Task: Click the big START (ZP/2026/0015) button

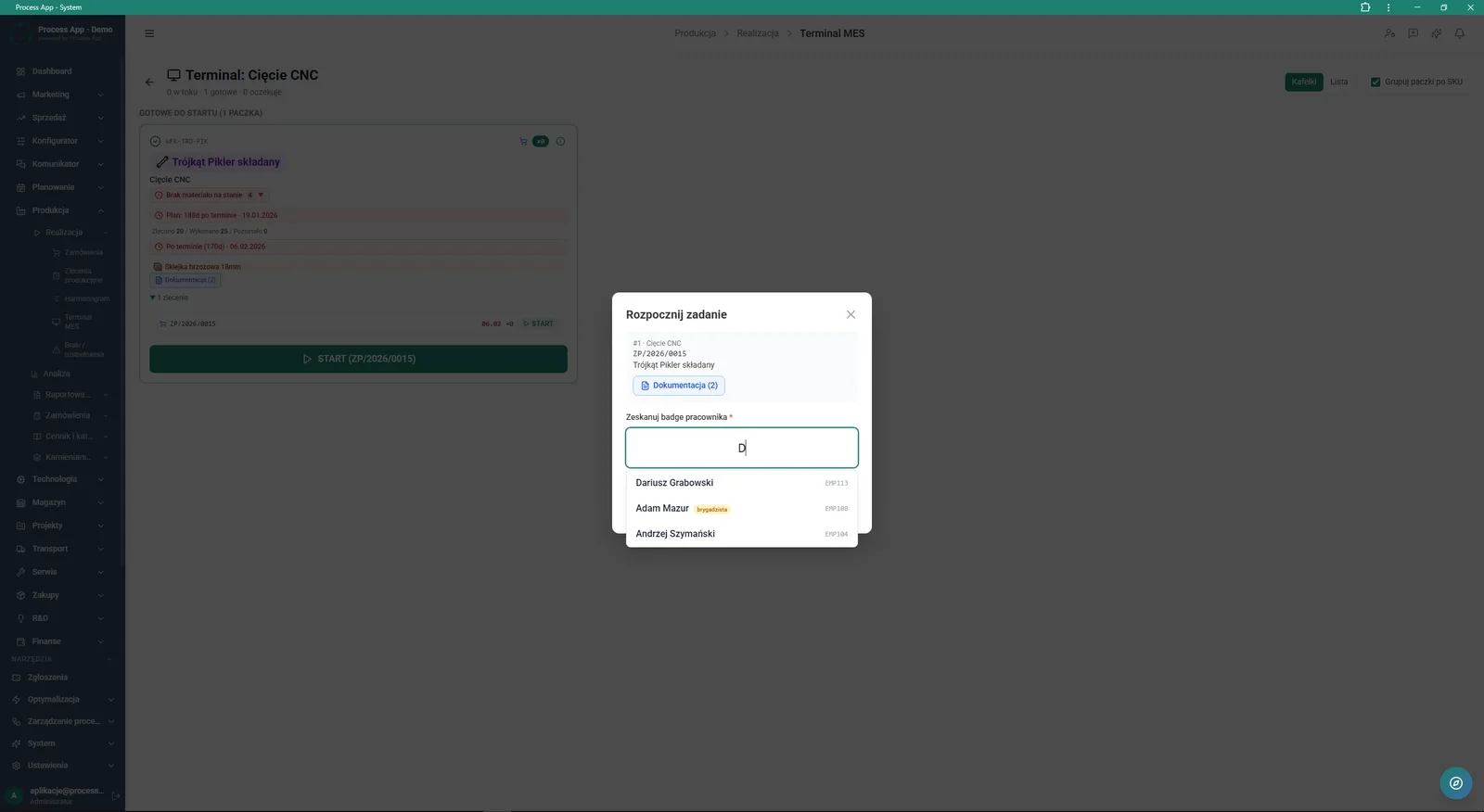Action: [358, 359]
